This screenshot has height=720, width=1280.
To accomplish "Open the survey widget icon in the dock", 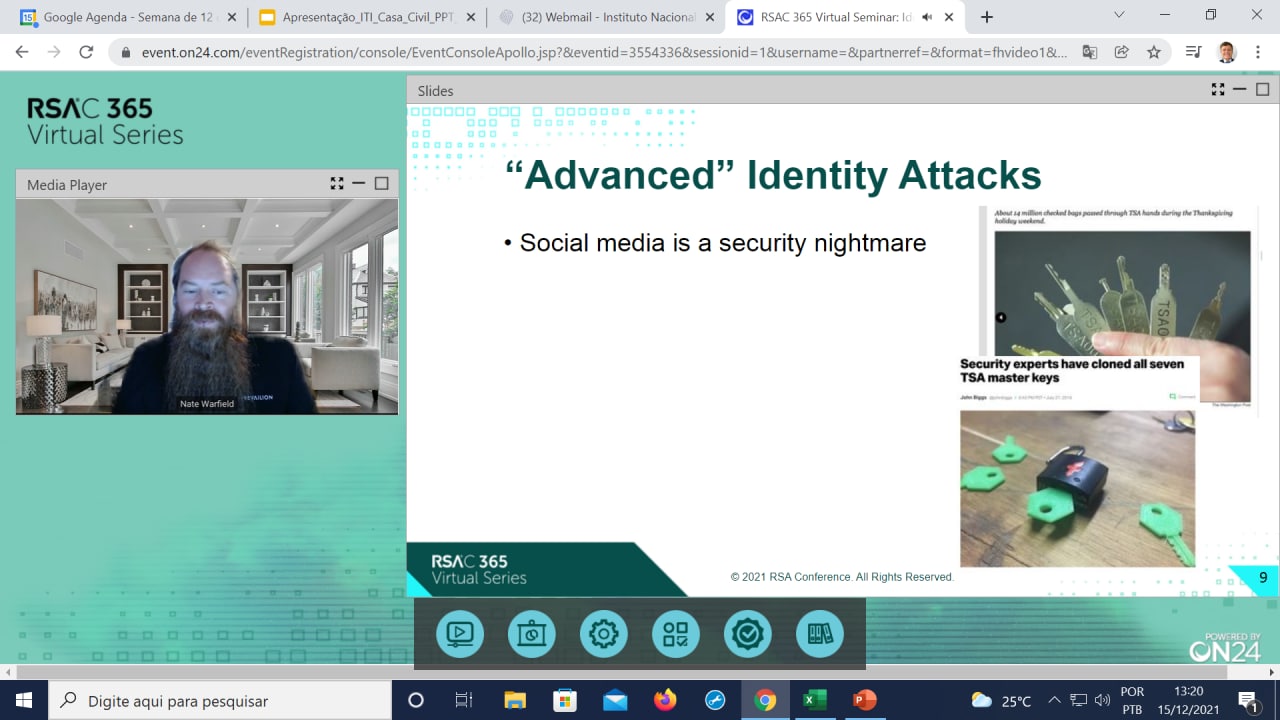I will coord(676,634).
